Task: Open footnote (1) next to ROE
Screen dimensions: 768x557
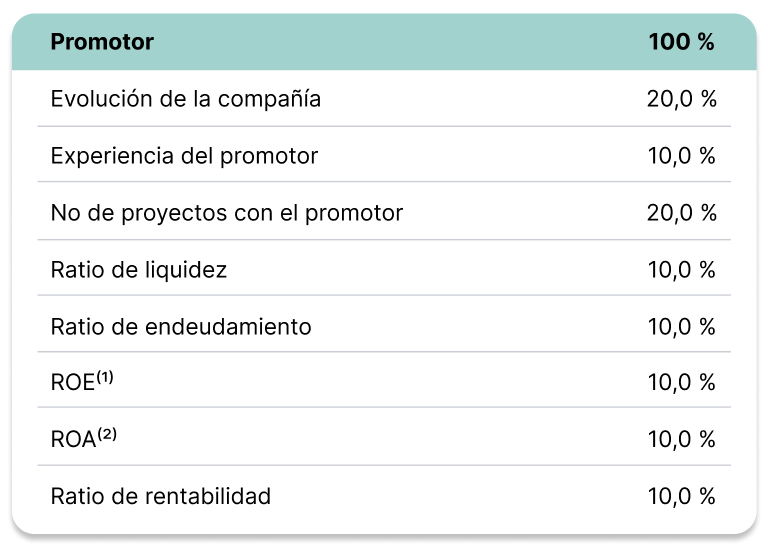Action: (x=105, y=377)
